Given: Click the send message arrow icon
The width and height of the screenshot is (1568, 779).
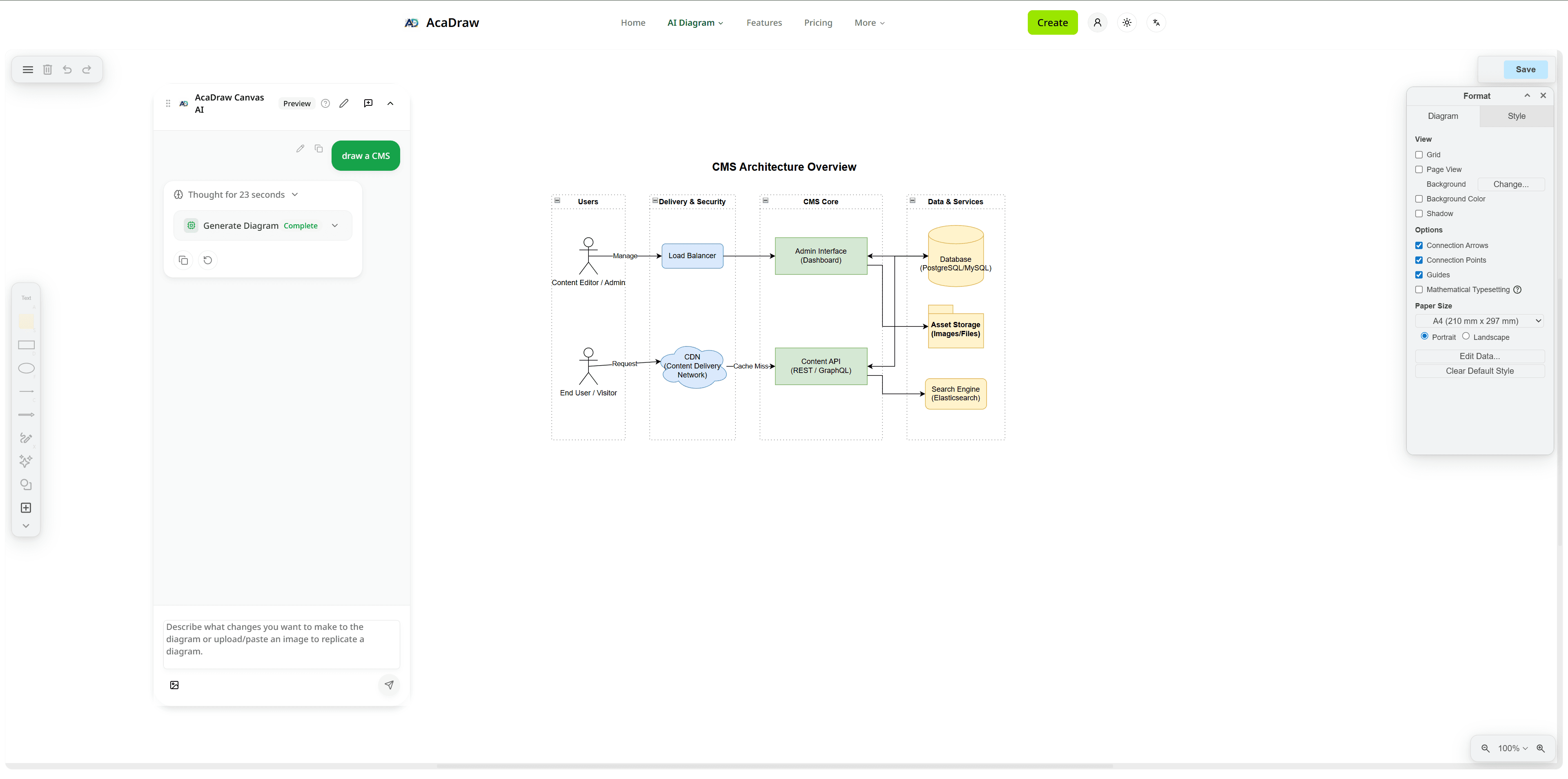Looking at the screenshot, I should [x=390, y=685].
